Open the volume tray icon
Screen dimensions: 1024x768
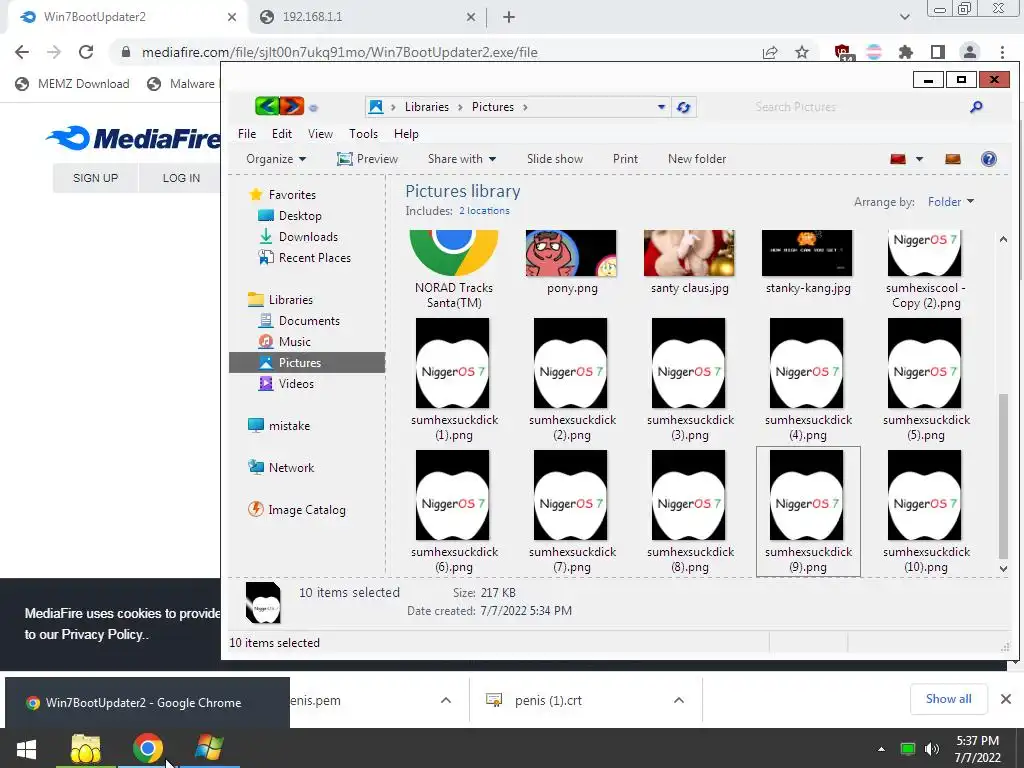(932, 749)
